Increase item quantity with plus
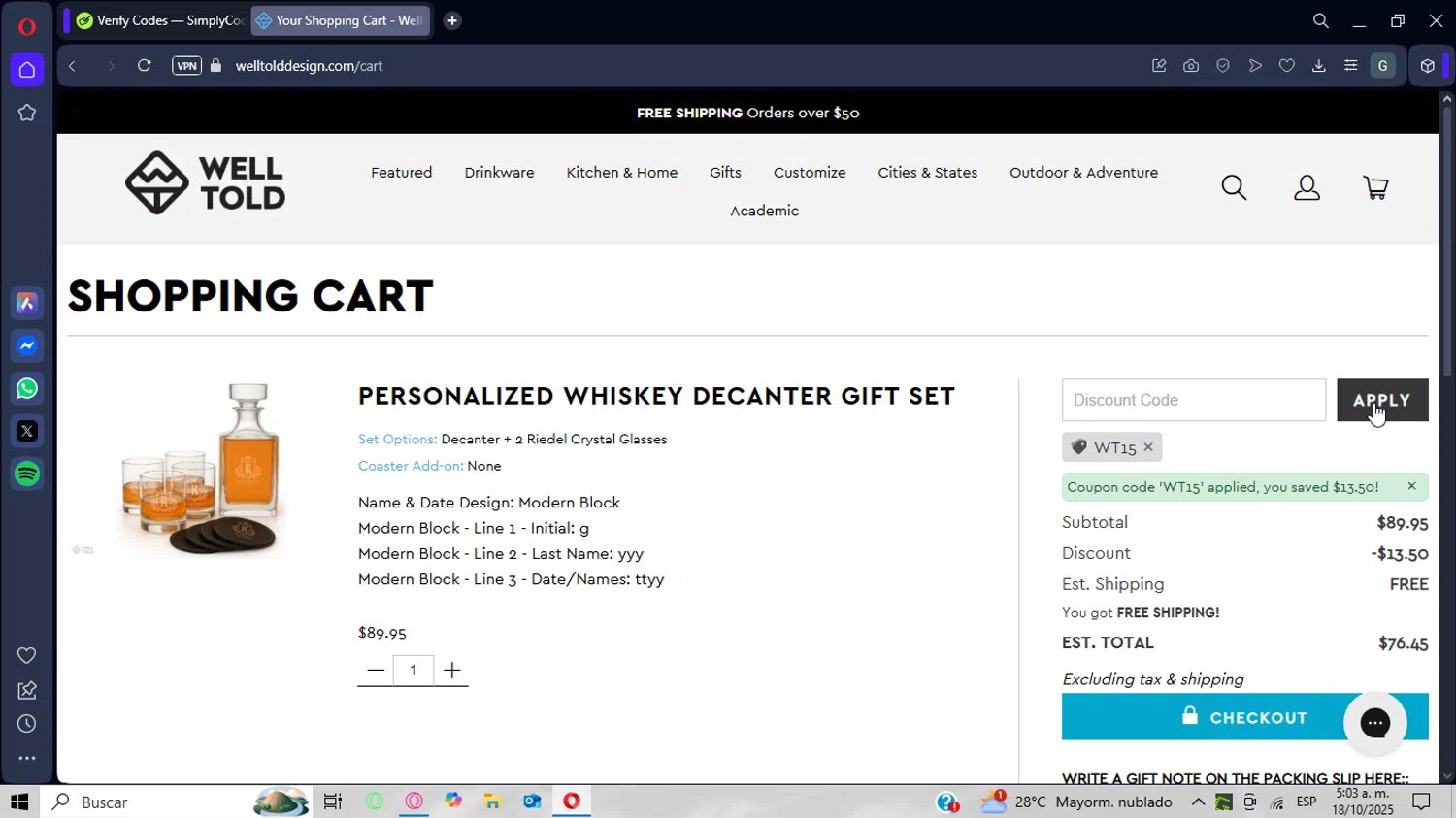Viewport: 1456px width, 818px height. [451, 671]
